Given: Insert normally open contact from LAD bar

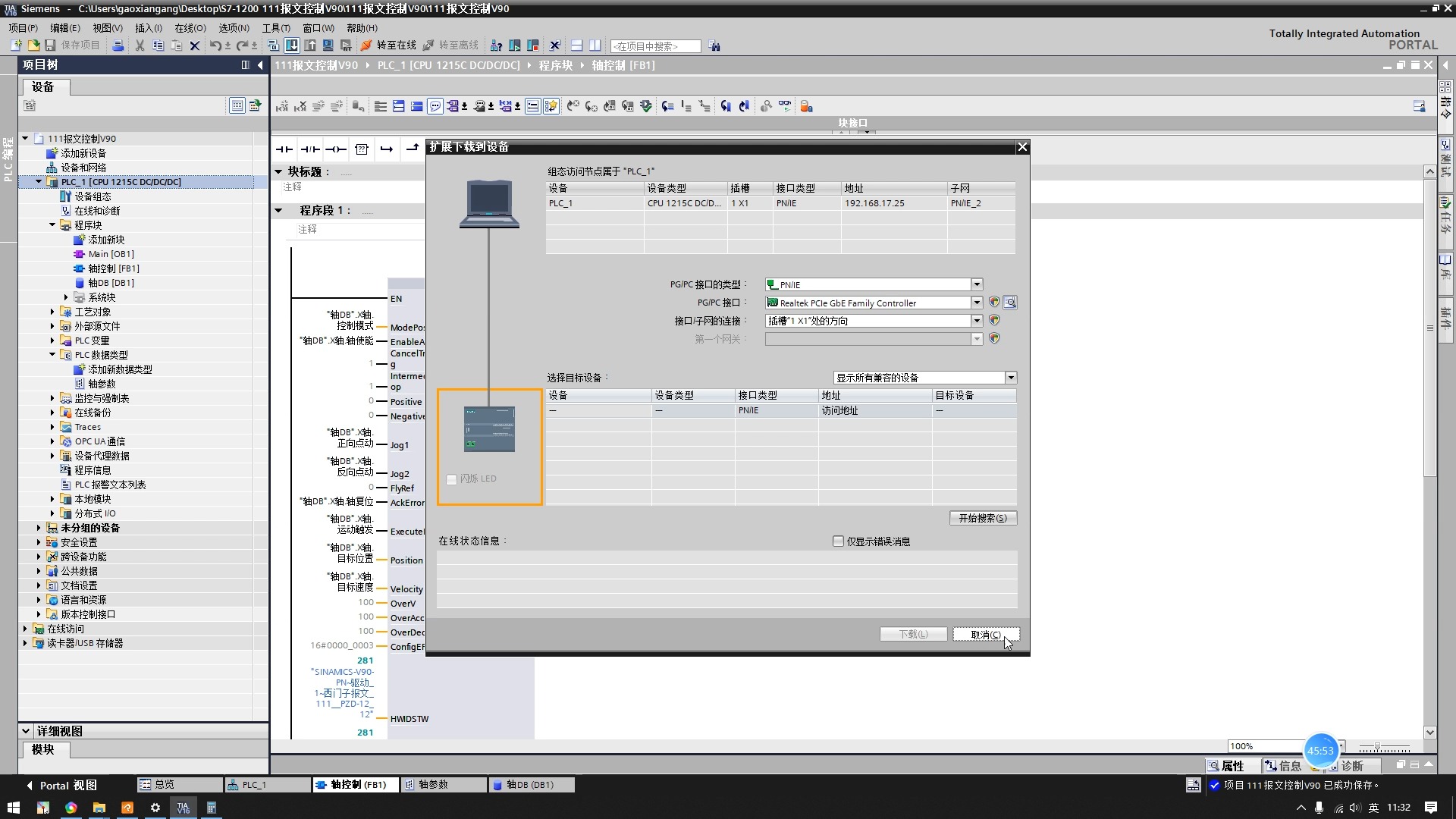Looking at the screenshot, I should pyautogui.click(x=284, y=149).
